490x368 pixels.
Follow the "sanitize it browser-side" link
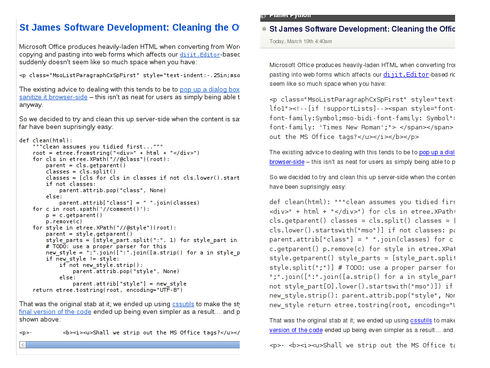(53, 97)
